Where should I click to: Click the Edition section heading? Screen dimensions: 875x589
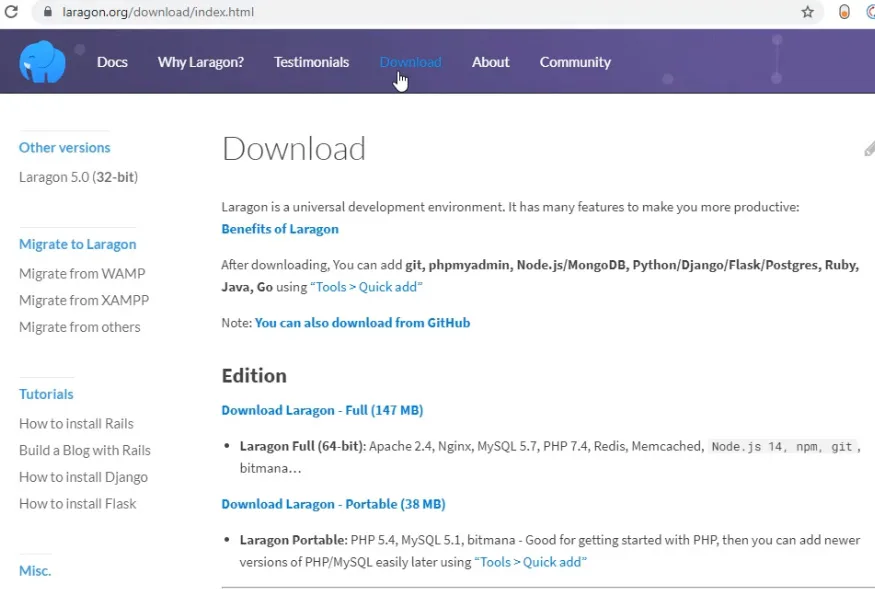pyautogui.click(x=254, y=376)
